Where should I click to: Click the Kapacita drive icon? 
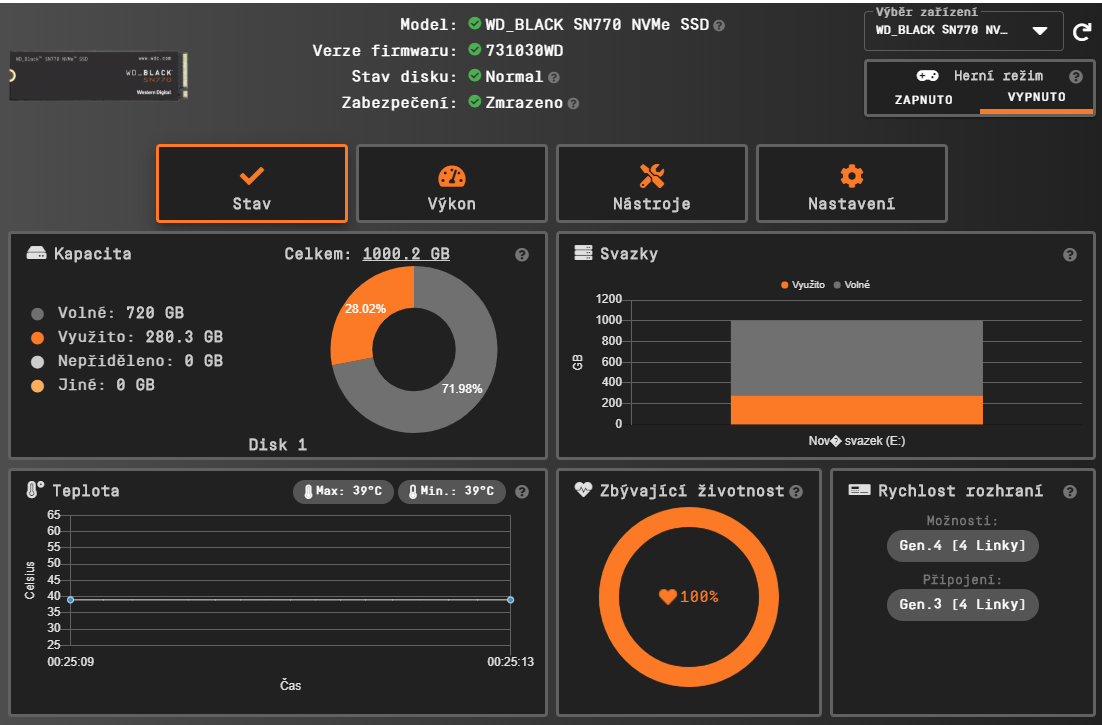click(36, 253)
